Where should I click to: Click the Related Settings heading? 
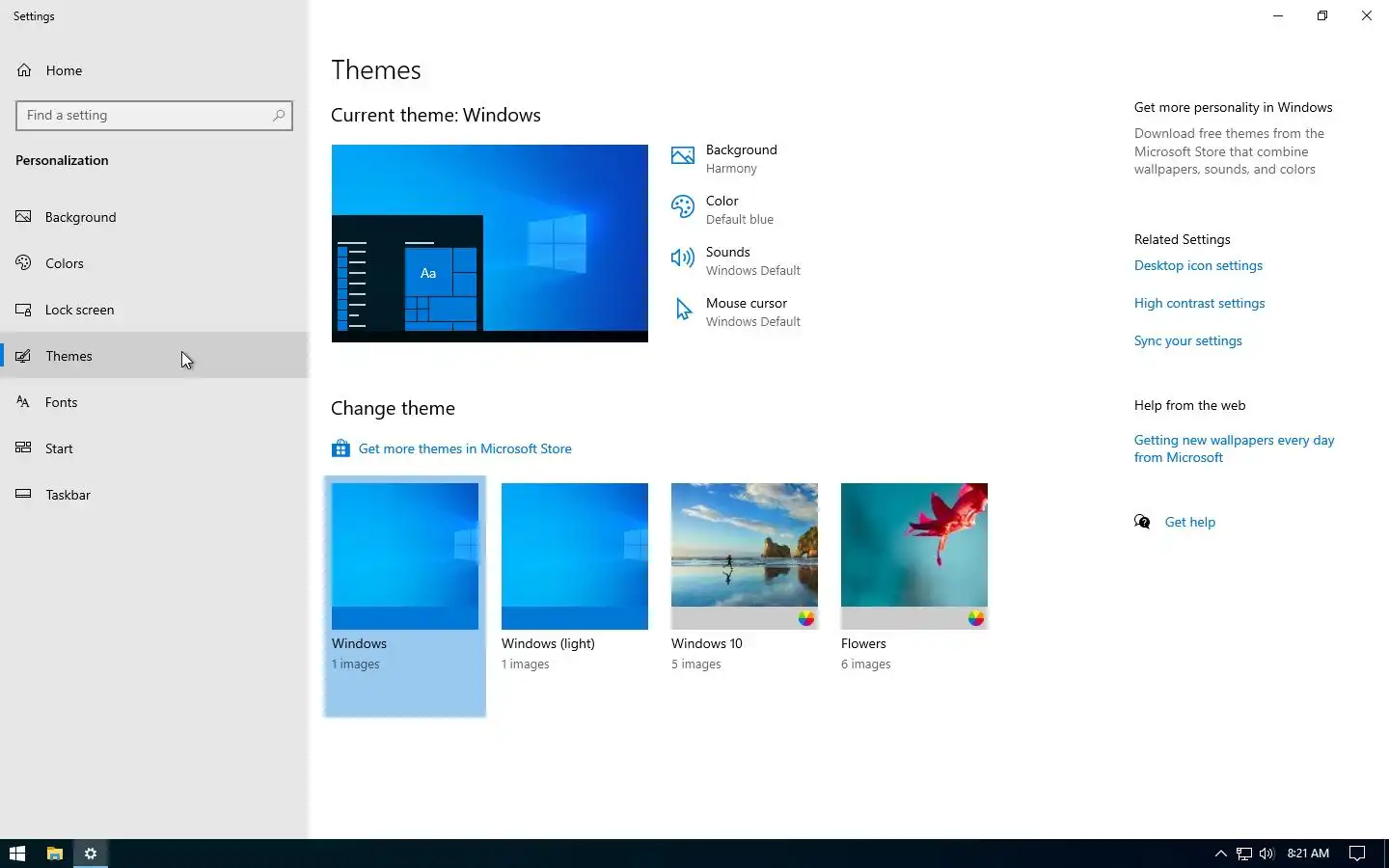click(1183, 239)
